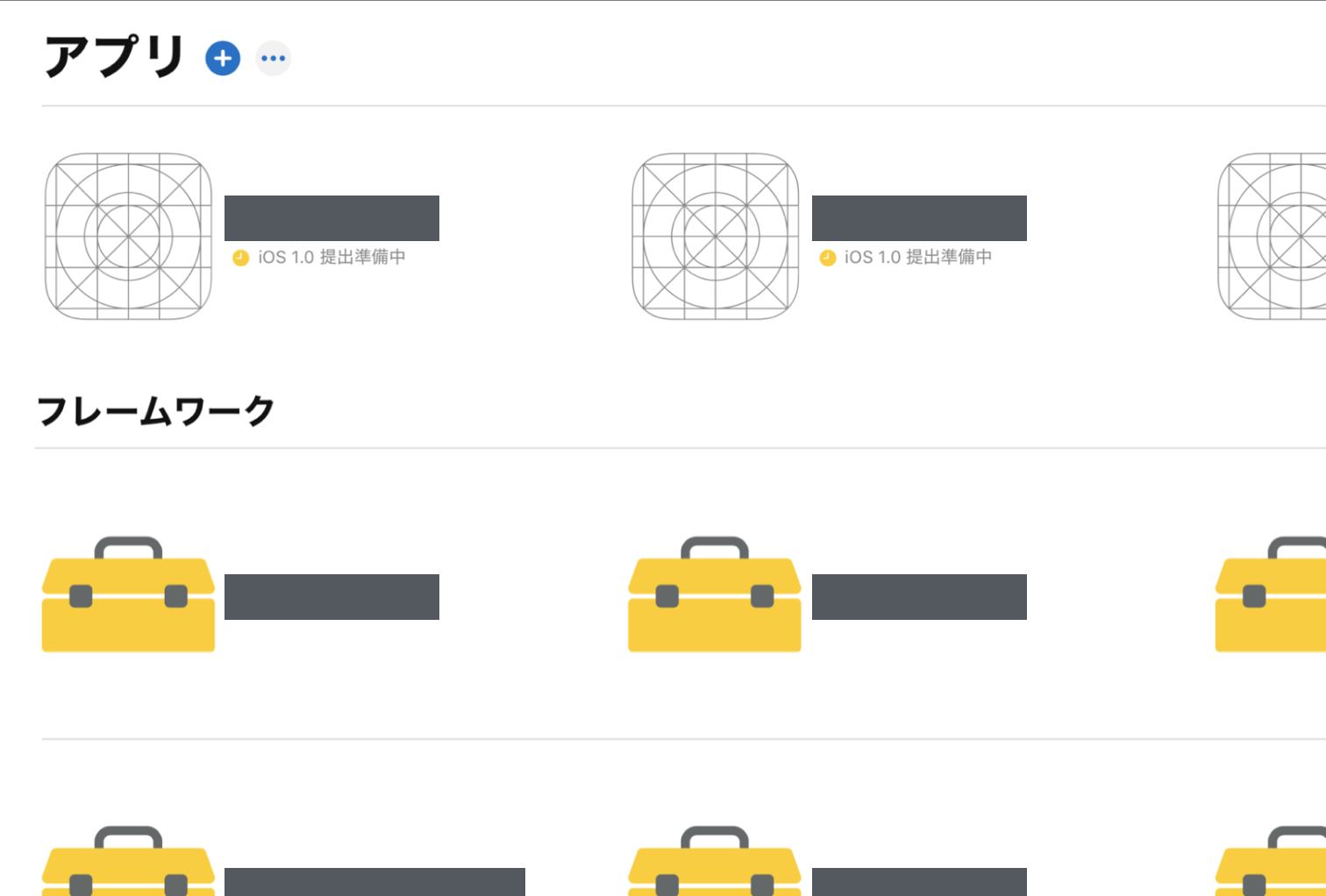The height and width of the screenshot is (896, 1326).
Task: Click the first app's redacted name
Action: (x=331, y=218)
